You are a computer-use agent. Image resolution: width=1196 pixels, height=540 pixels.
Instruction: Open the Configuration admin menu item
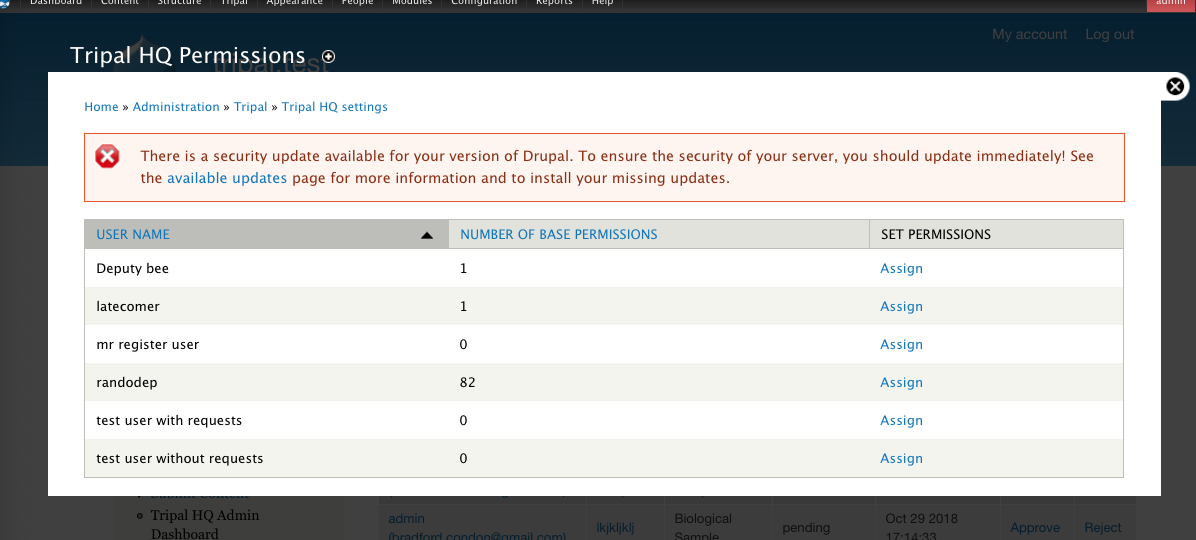tap(484, 2)
